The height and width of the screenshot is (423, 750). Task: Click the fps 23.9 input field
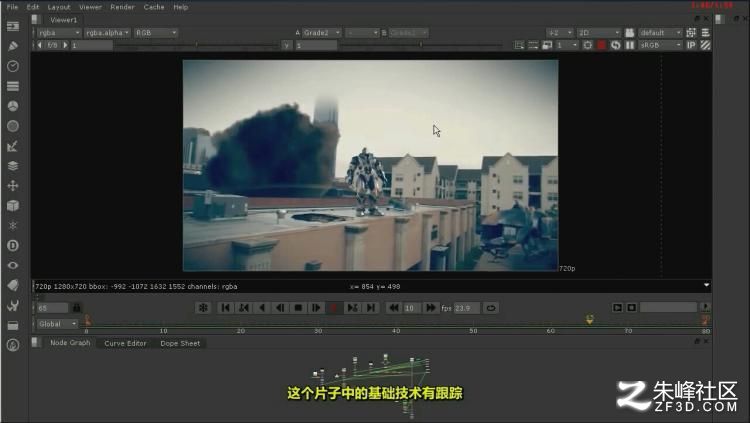pyautogui.click(x=467, y=308)
